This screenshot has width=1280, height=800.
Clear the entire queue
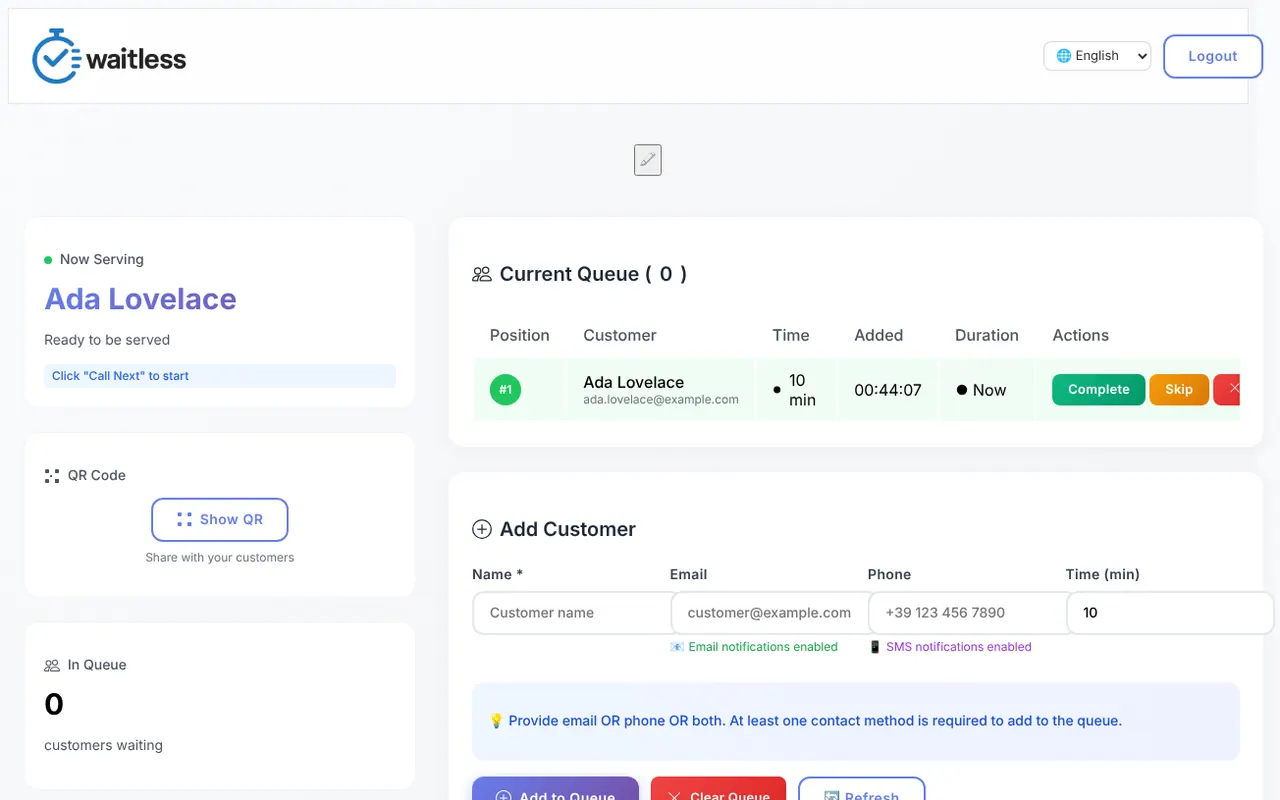(x=718, y=789)
